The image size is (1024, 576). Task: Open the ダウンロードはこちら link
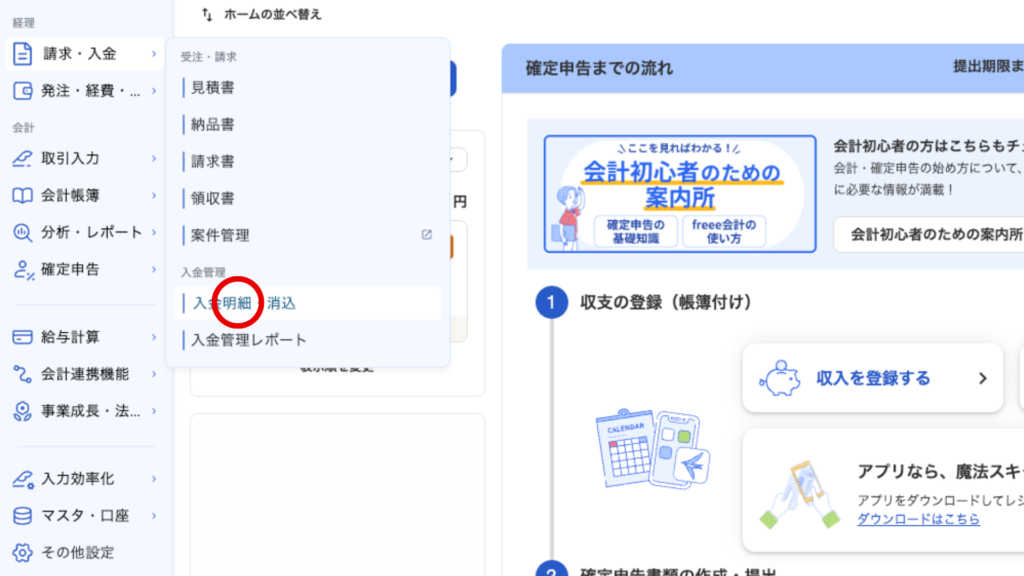point(918,519)
